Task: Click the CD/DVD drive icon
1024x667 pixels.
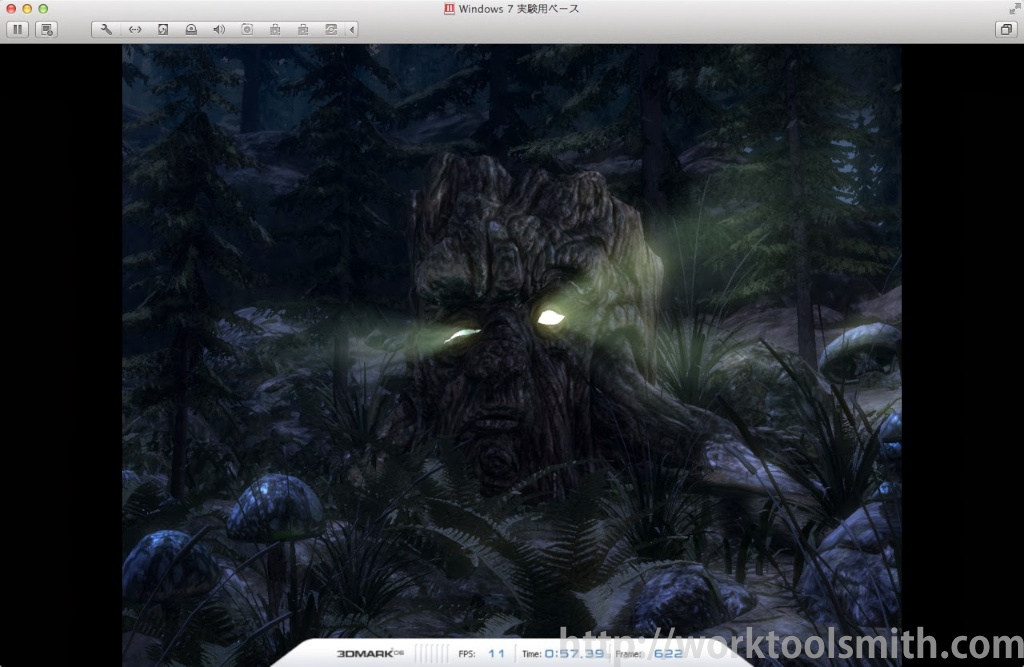Action: (x=191, y=29)
